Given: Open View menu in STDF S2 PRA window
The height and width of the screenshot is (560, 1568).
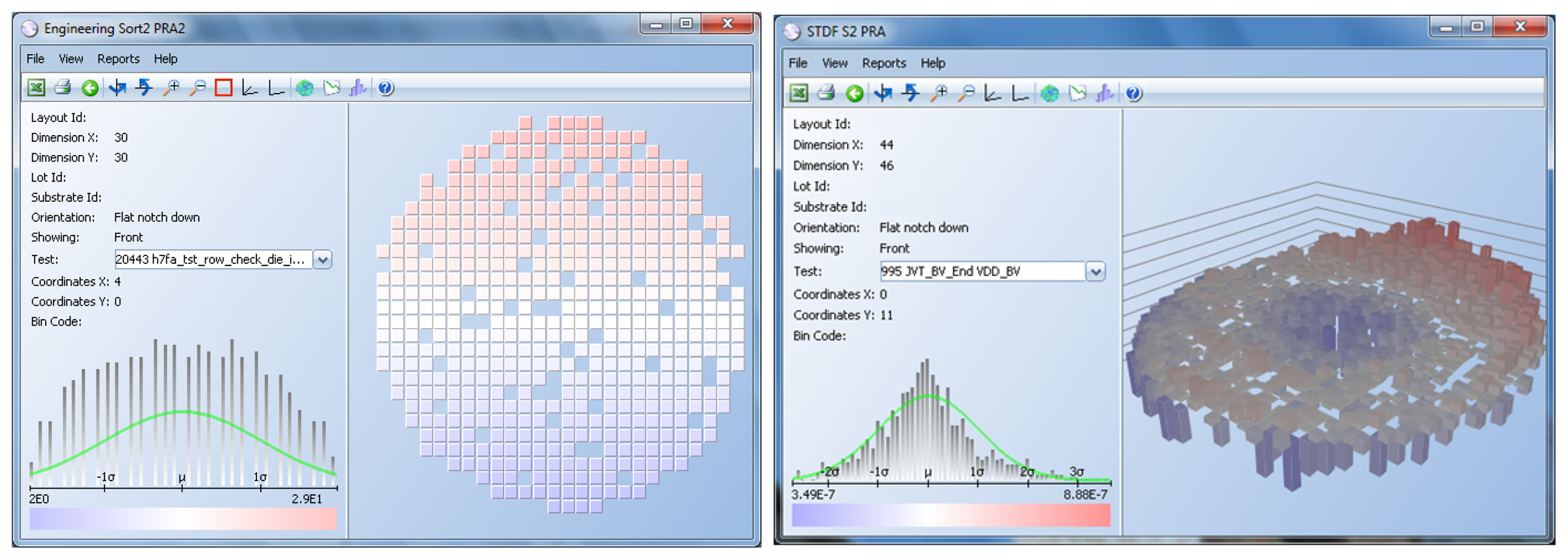Looking at the screenshot, I should coord(834,64).
